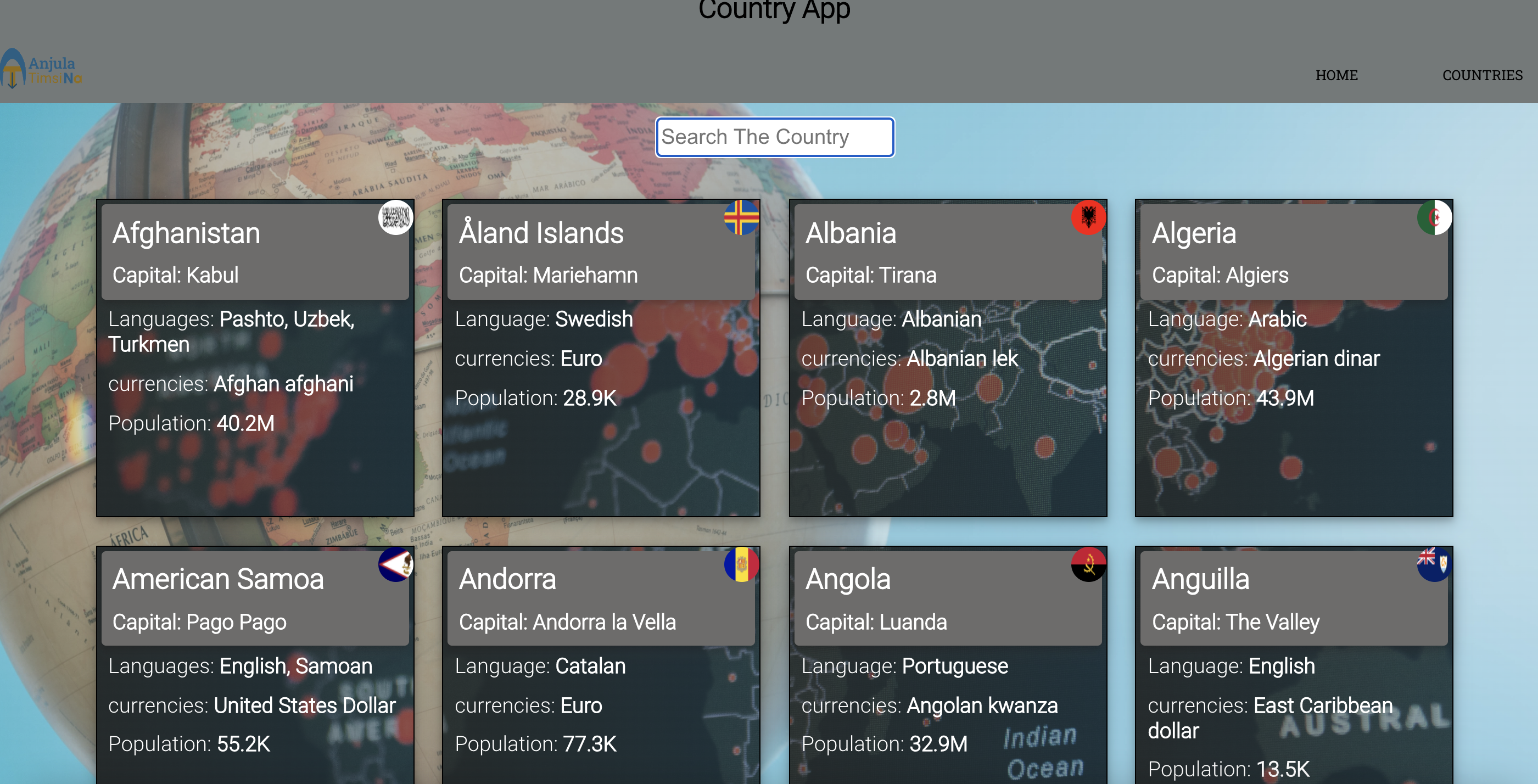Click 'currencies: United States Dollar' text

(x=252, y=706)
